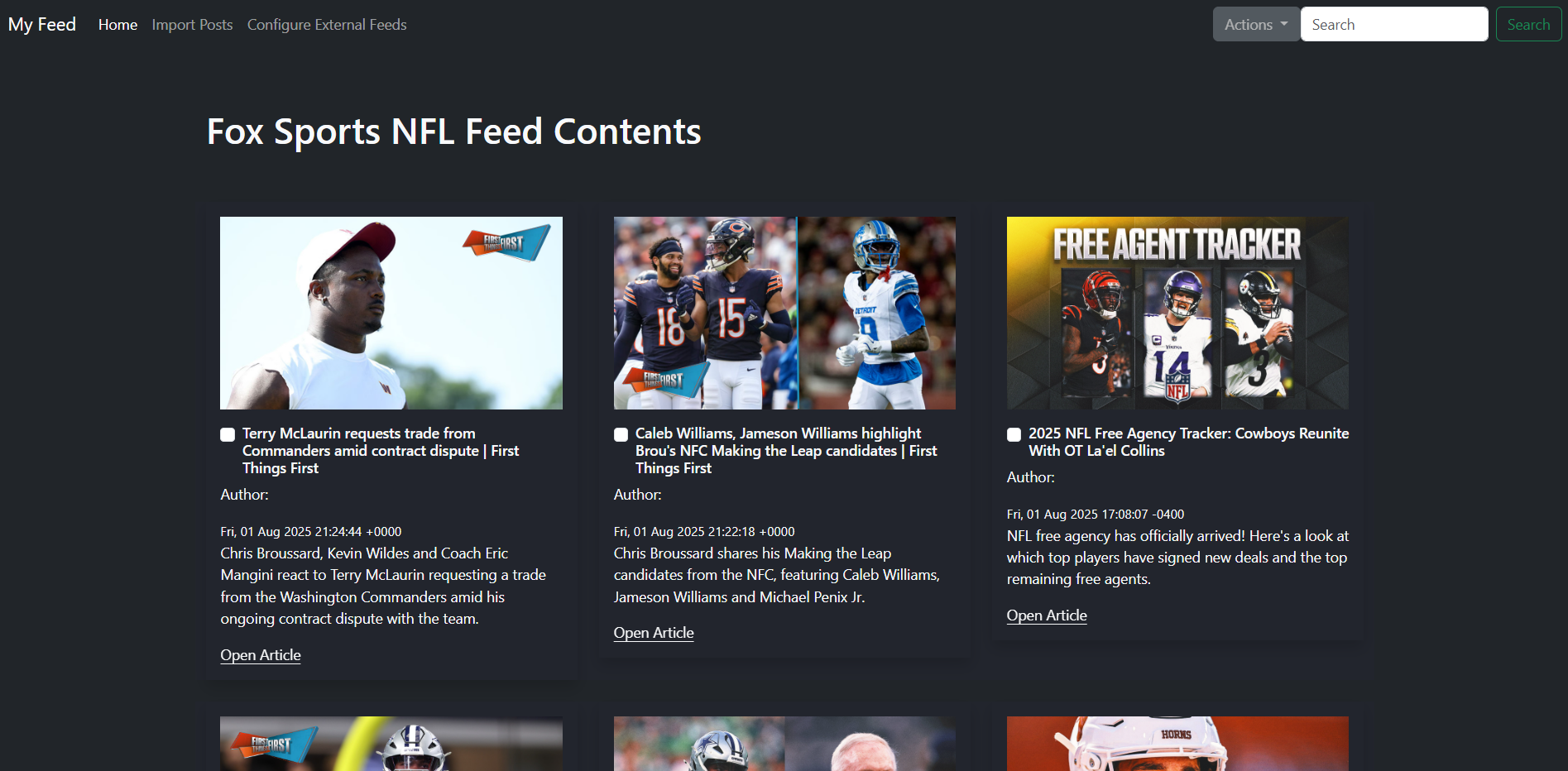
Task: Click the Terry McLaurin photo thumbnail
Action: click(391, 313)
